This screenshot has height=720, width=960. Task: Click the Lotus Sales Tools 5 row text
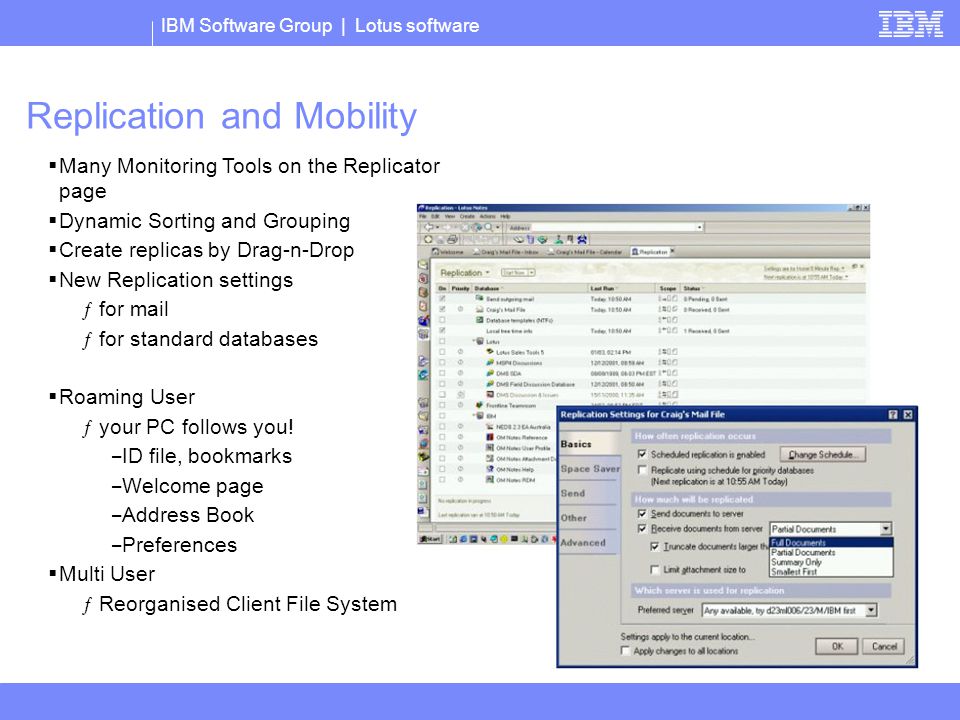coord(520,352)
